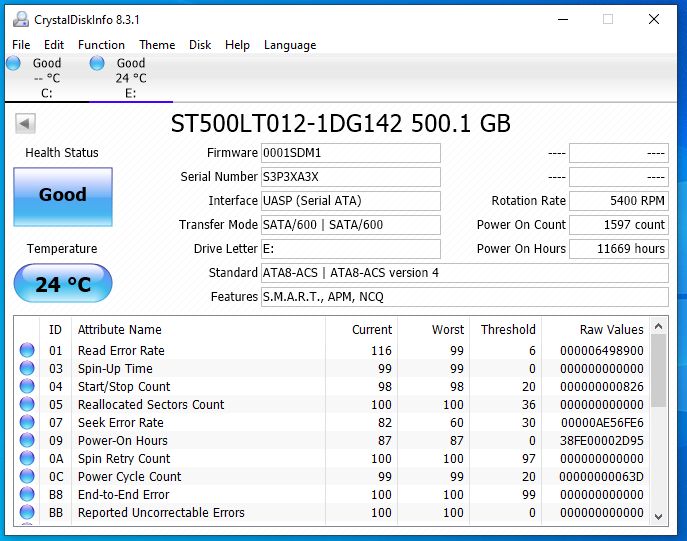The height and width of the screenshot is (541, 687).
Task: Click the Serial Number field
Action: click(350, 177)
